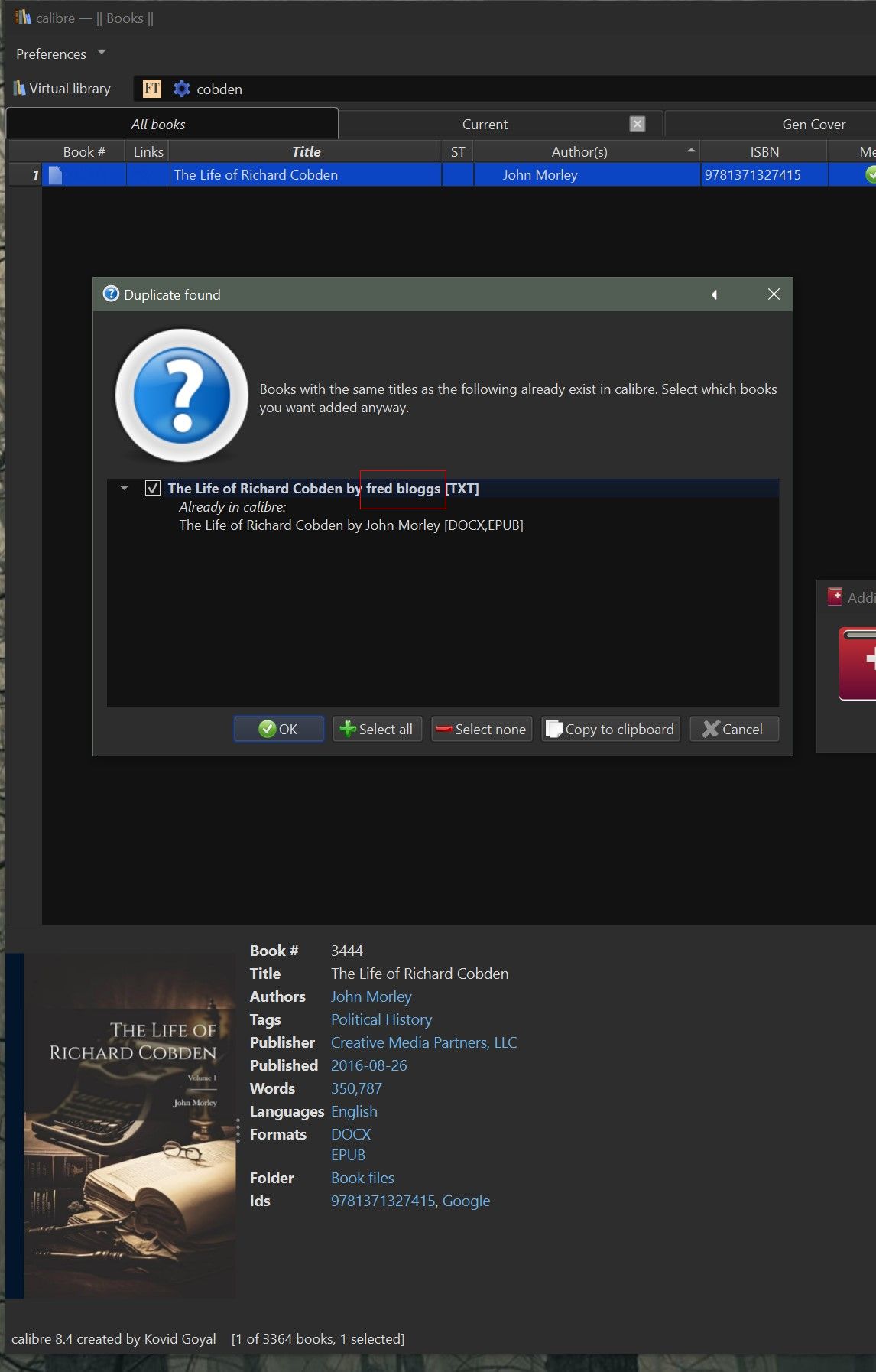Close the Current tab with its X
Screen dimensions: 876x1372
click(x=638, y=124)
